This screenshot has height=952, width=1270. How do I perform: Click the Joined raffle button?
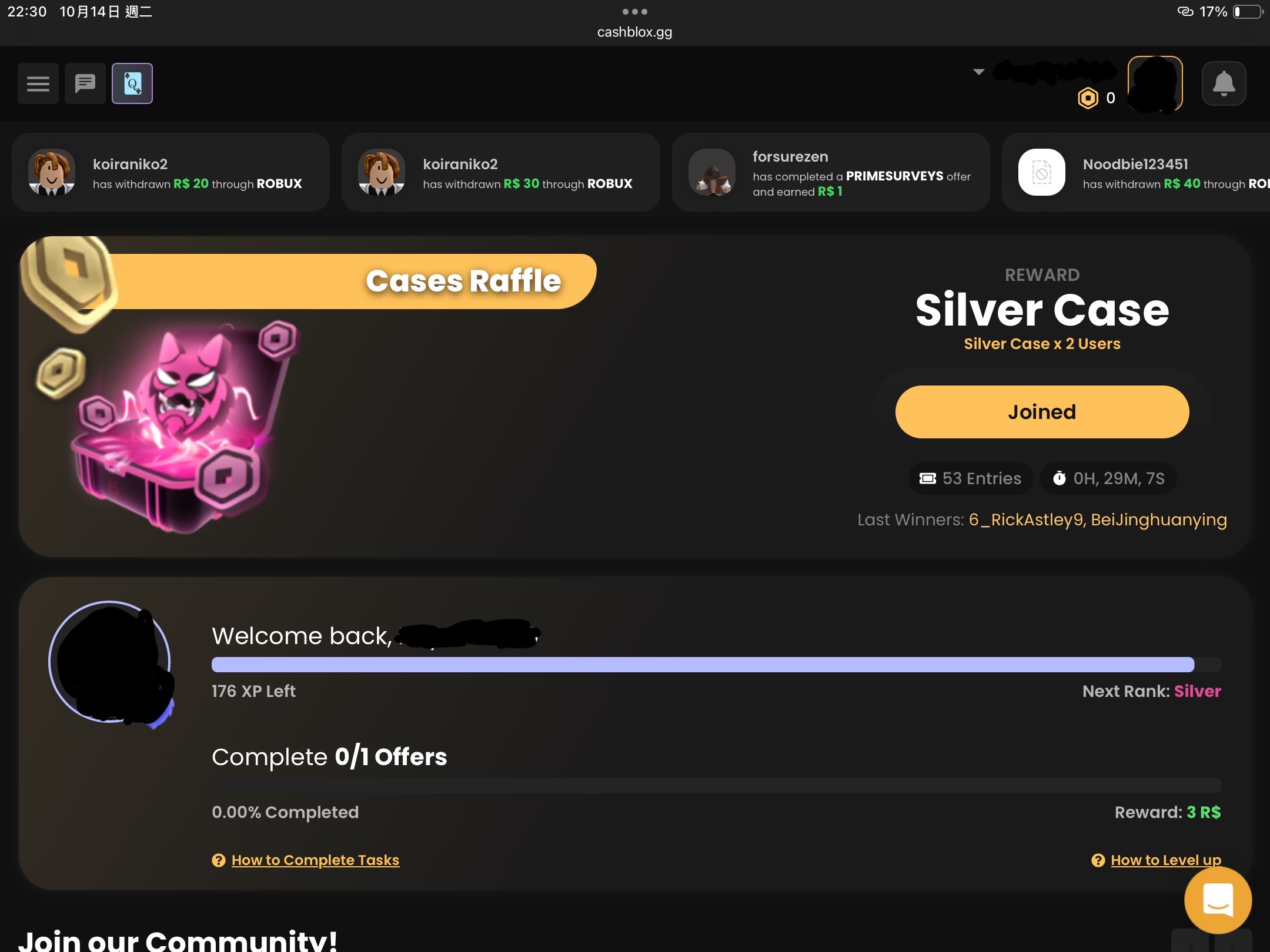pos(1042,412)
